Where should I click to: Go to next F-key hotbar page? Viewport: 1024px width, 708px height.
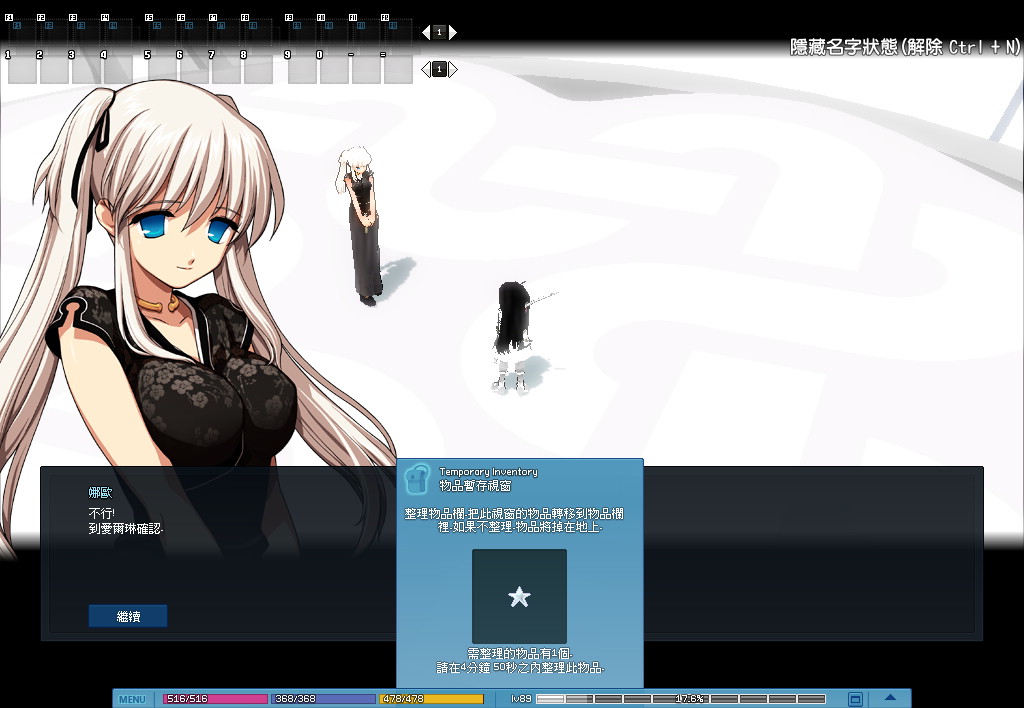point(453,32)
